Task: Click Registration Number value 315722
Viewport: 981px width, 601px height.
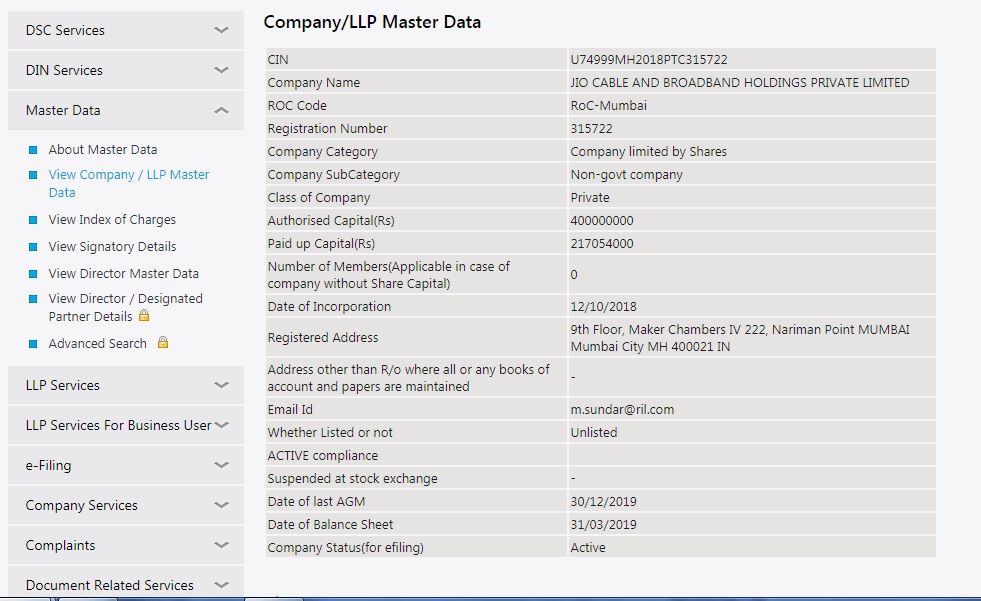Action: (591, 128)
